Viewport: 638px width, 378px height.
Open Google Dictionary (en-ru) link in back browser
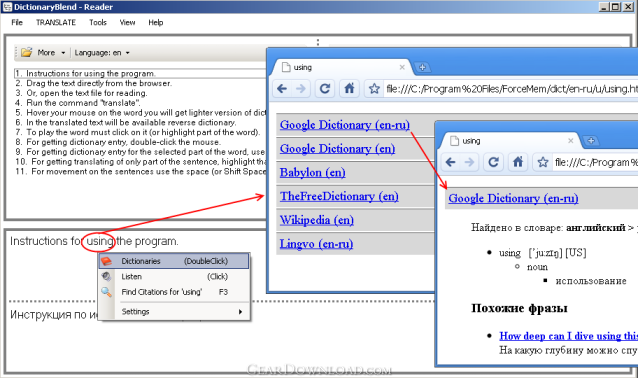pos(345,125)
